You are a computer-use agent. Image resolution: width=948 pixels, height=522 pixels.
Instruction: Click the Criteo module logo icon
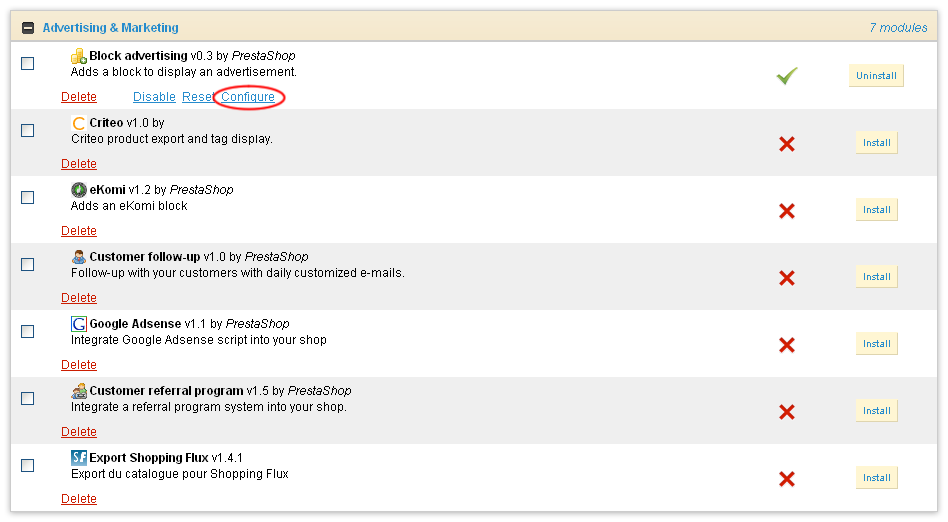point(79,123)
